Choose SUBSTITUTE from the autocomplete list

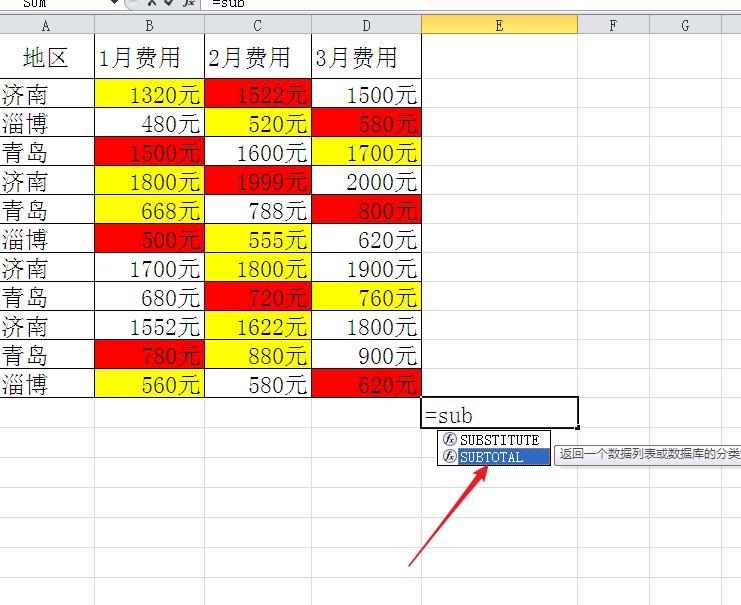coord(494,440)
